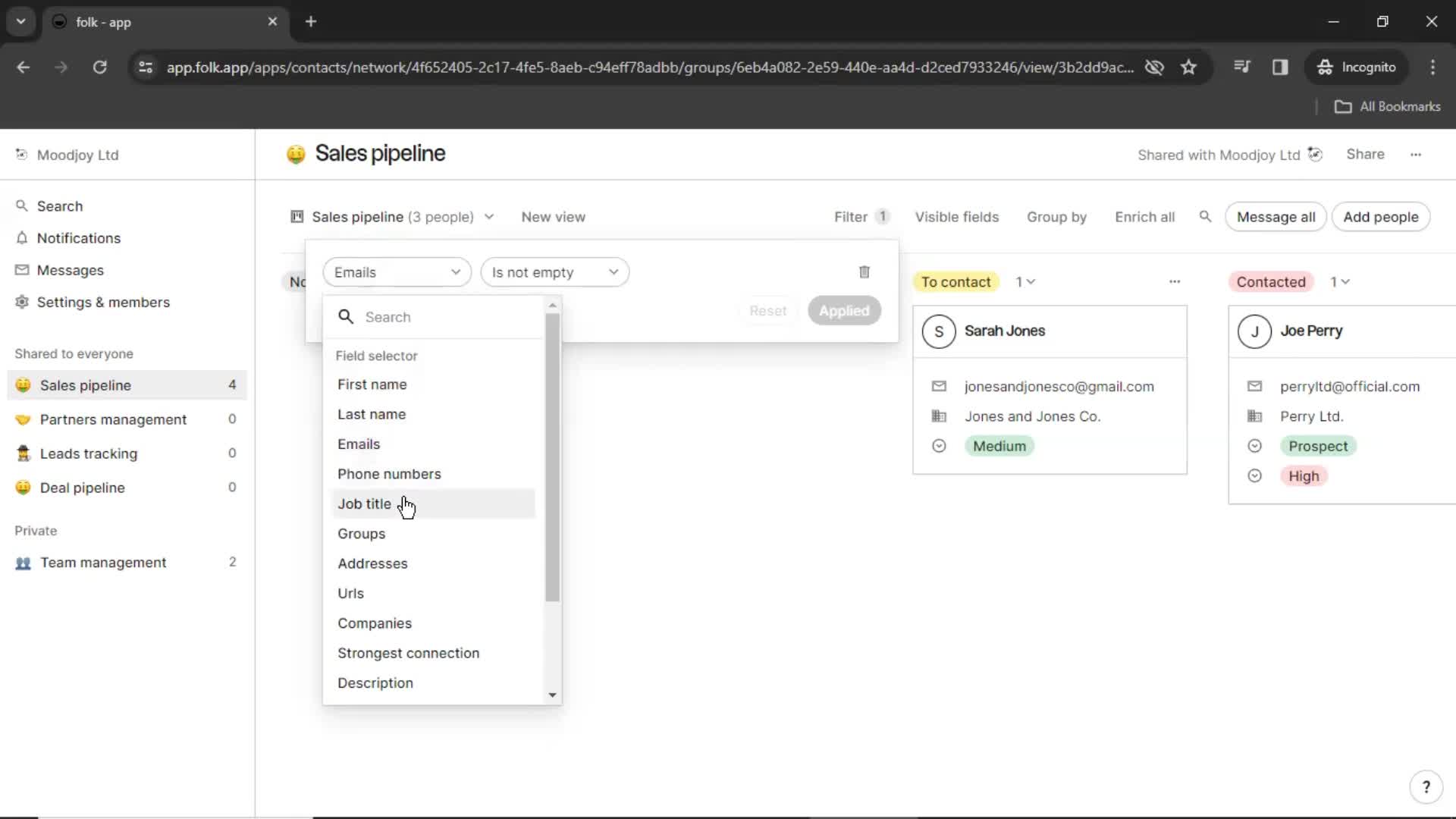Image resolution: width=1456 pixels, height=819 pixels.
Task: Click the board view icon beside Sales pipeline
Action: pyautogui.click(x=297, y=217)
